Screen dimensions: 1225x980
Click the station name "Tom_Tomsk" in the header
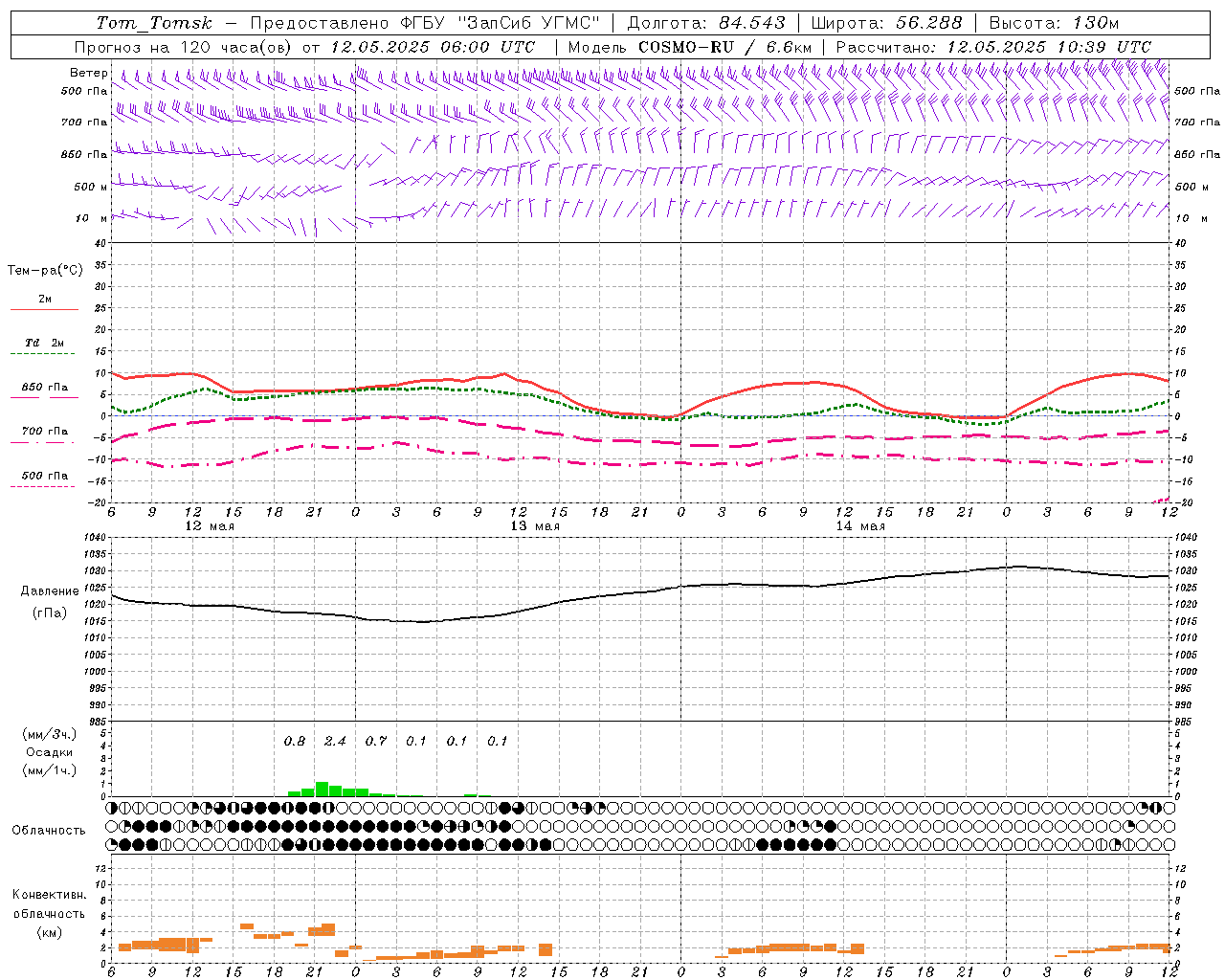pos(154,23)
